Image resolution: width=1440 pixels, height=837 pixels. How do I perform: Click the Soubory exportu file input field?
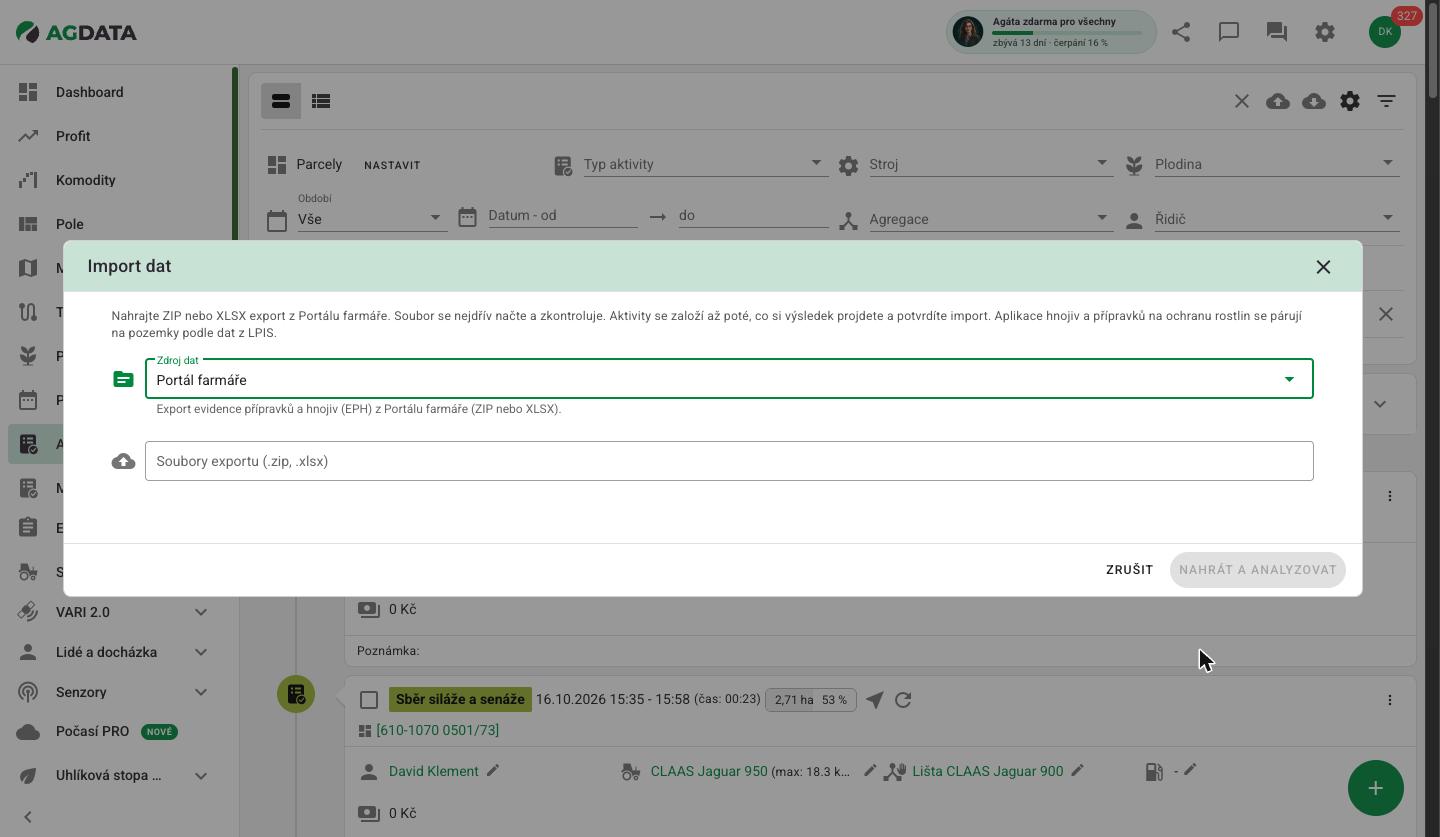[x=729, y=461]
